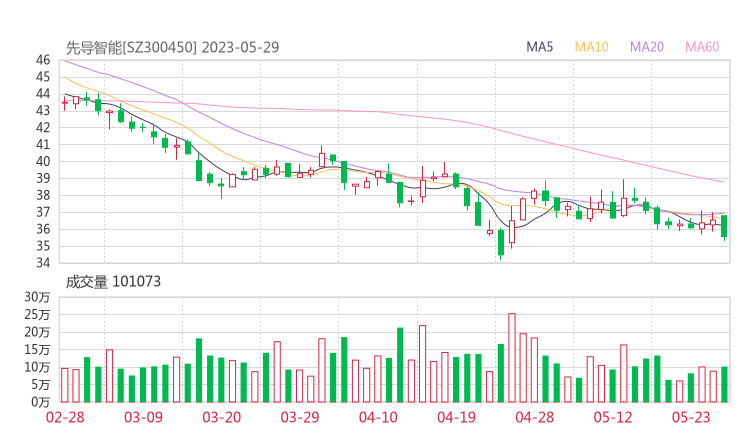Click the 04-10 date label
Screen dimensions: 740x440
point(378,417)
